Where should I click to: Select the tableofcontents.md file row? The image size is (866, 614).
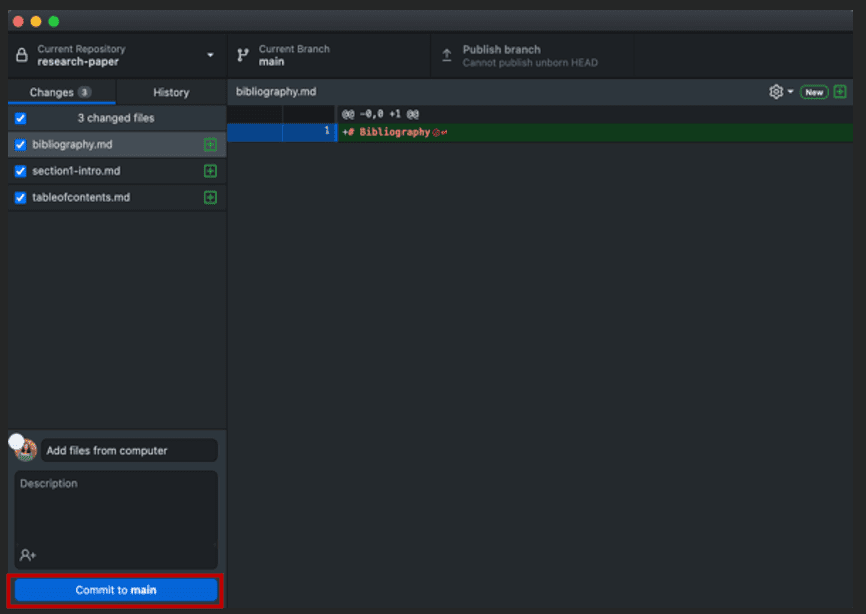pos(117,198)
